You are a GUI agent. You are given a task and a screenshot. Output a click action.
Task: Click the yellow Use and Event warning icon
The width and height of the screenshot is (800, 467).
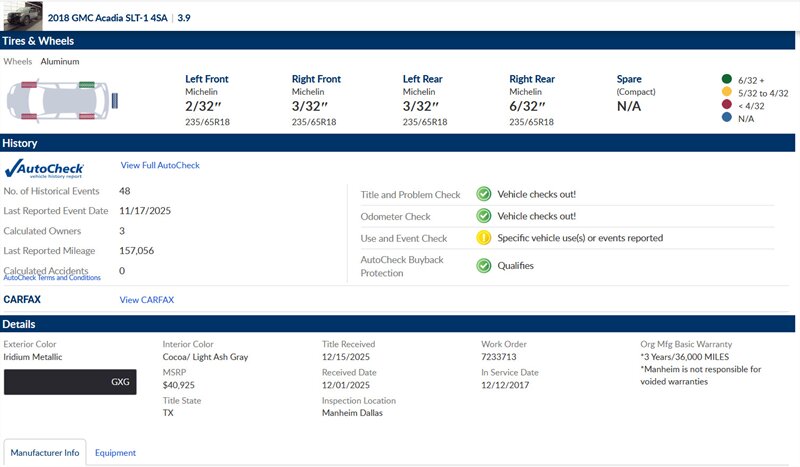click(483, 238)
